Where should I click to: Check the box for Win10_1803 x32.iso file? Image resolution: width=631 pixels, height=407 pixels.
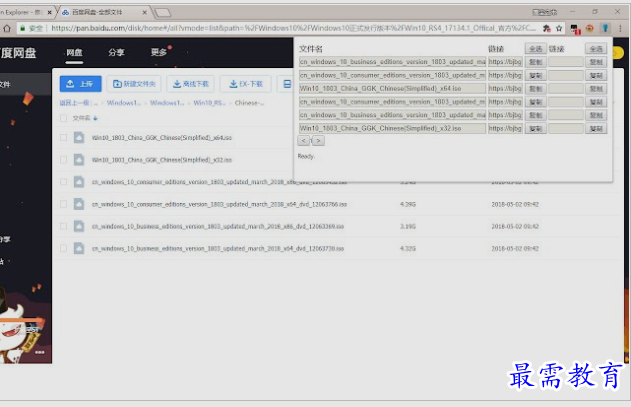click(63, 160)
